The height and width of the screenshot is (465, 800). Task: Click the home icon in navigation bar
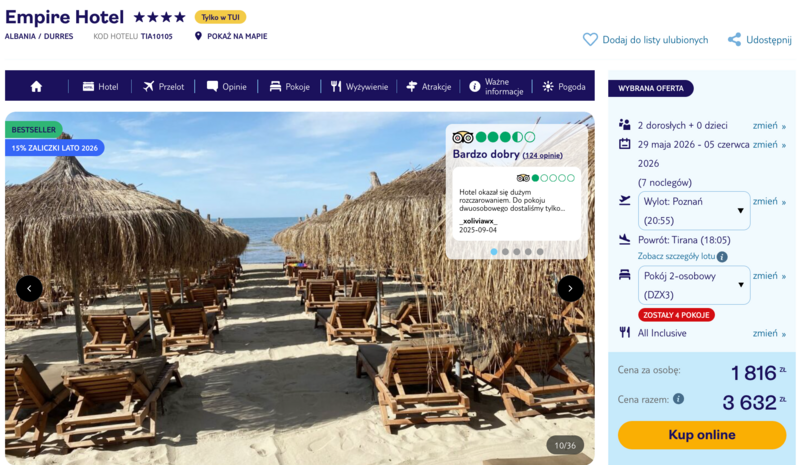(x=37, y=86)
